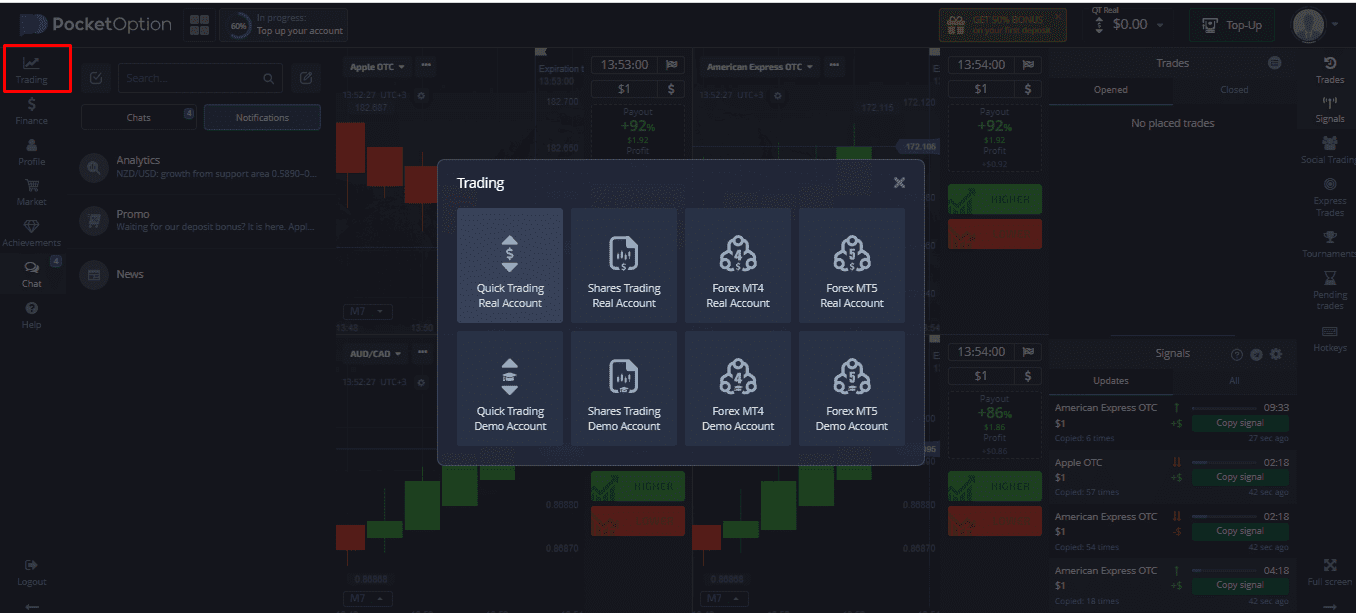This screenshot has width=1356, height=613.
Task: Open the QT Real $0.00 balance dropdown
Action: coord(1130,24)
